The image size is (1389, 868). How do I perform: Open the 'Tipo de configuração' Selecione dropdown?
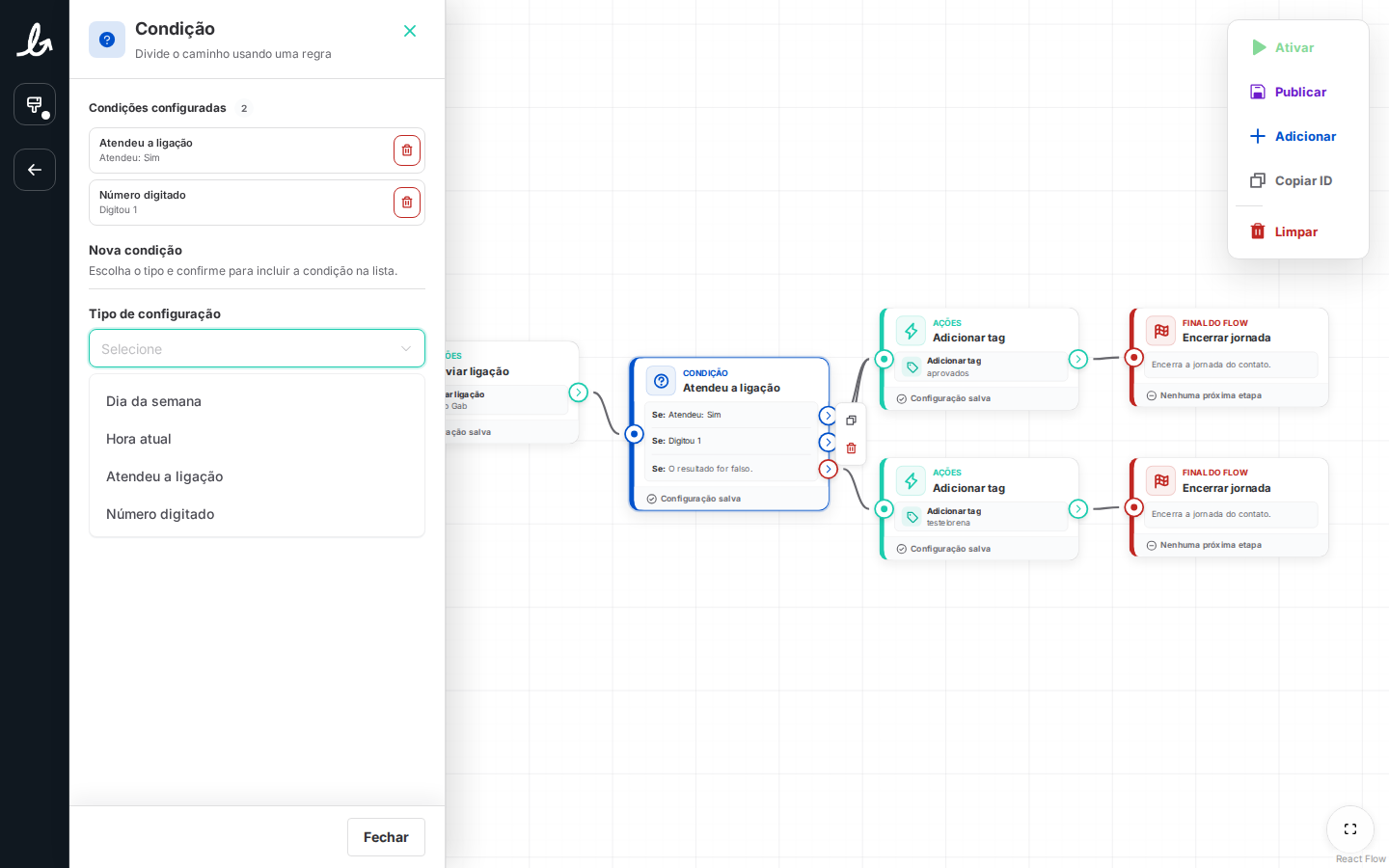coord(257,348)
